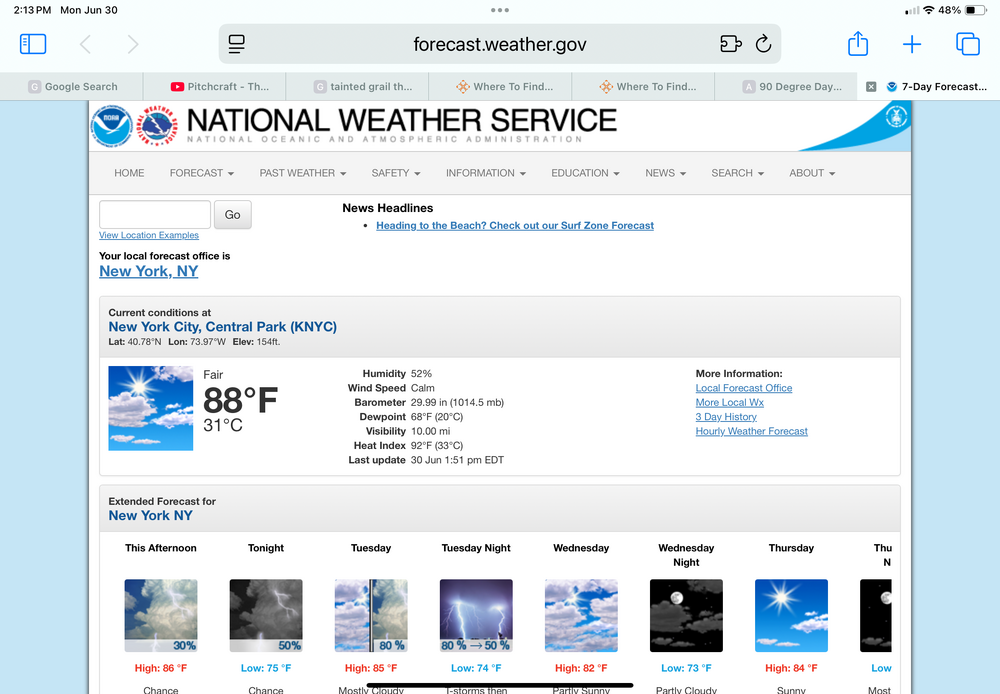Viewport: 1000px width, 694px height.
Task: Open Wednesday Night forecast icon
Action: (x=686, y=616)
